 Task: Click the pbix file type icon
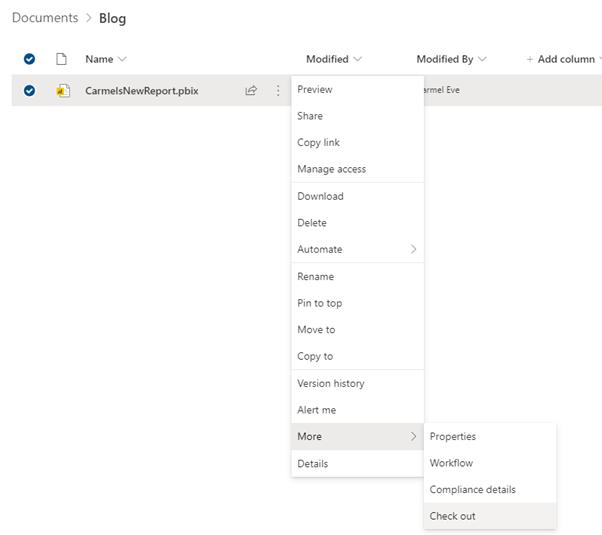click(x=62, y=91)
